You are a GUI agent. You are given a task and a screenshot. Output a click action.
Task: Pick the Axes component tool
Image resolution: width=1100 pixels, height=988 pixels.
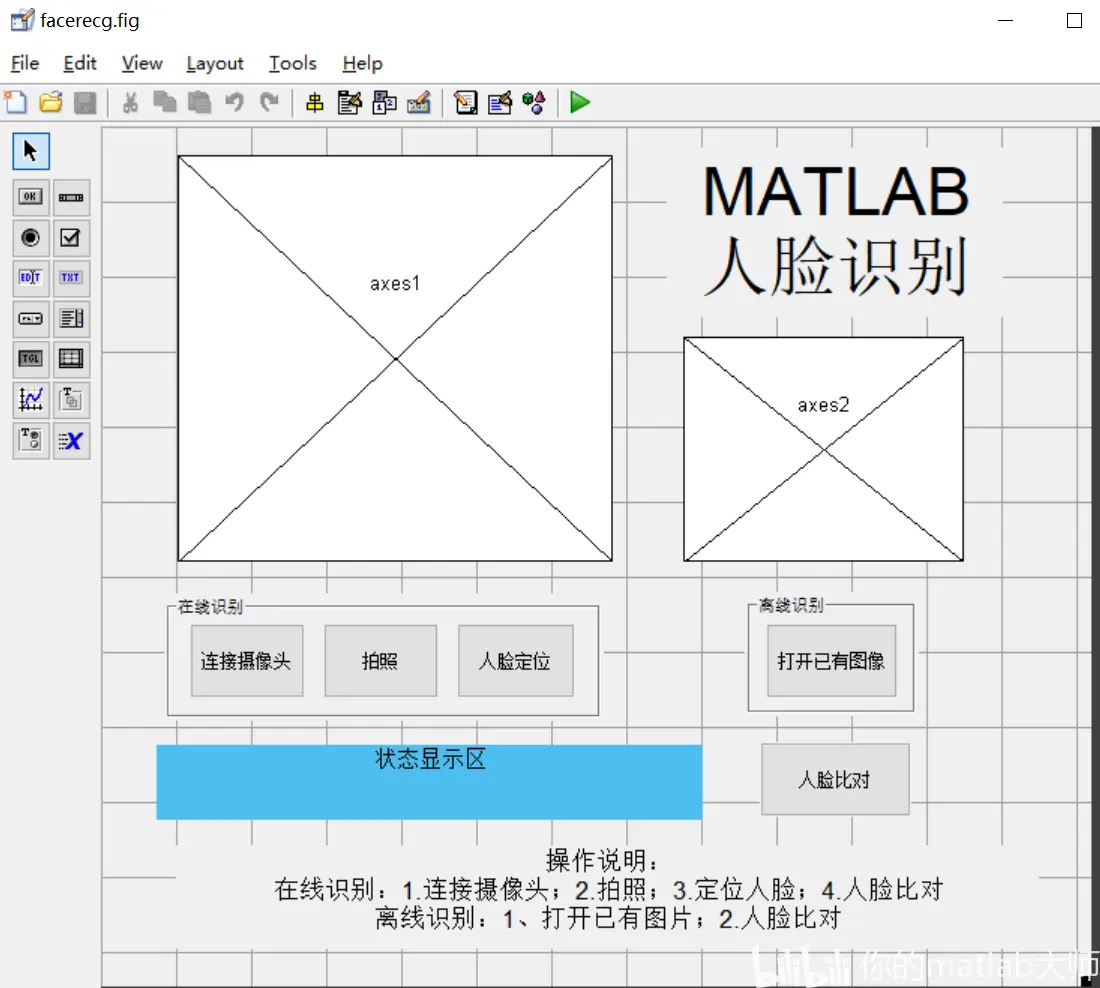click(x=30, y=400)
